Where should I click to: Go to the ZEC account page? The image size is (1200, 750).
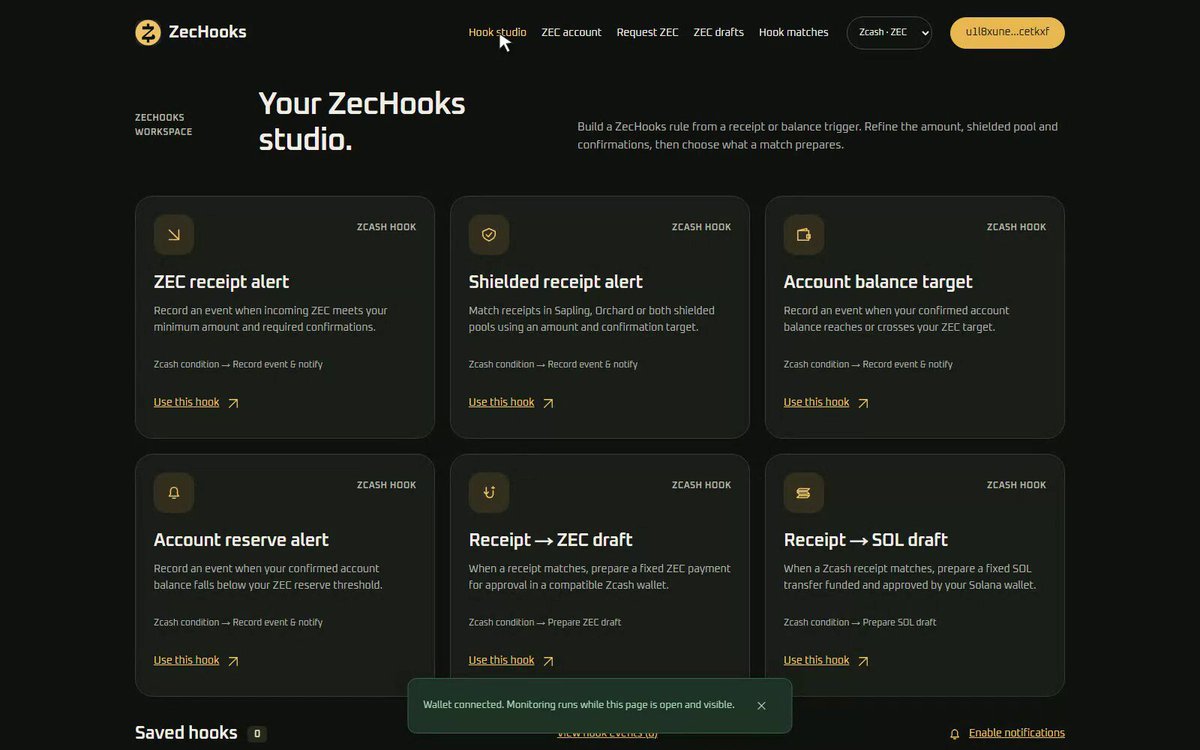coord(571,32)
